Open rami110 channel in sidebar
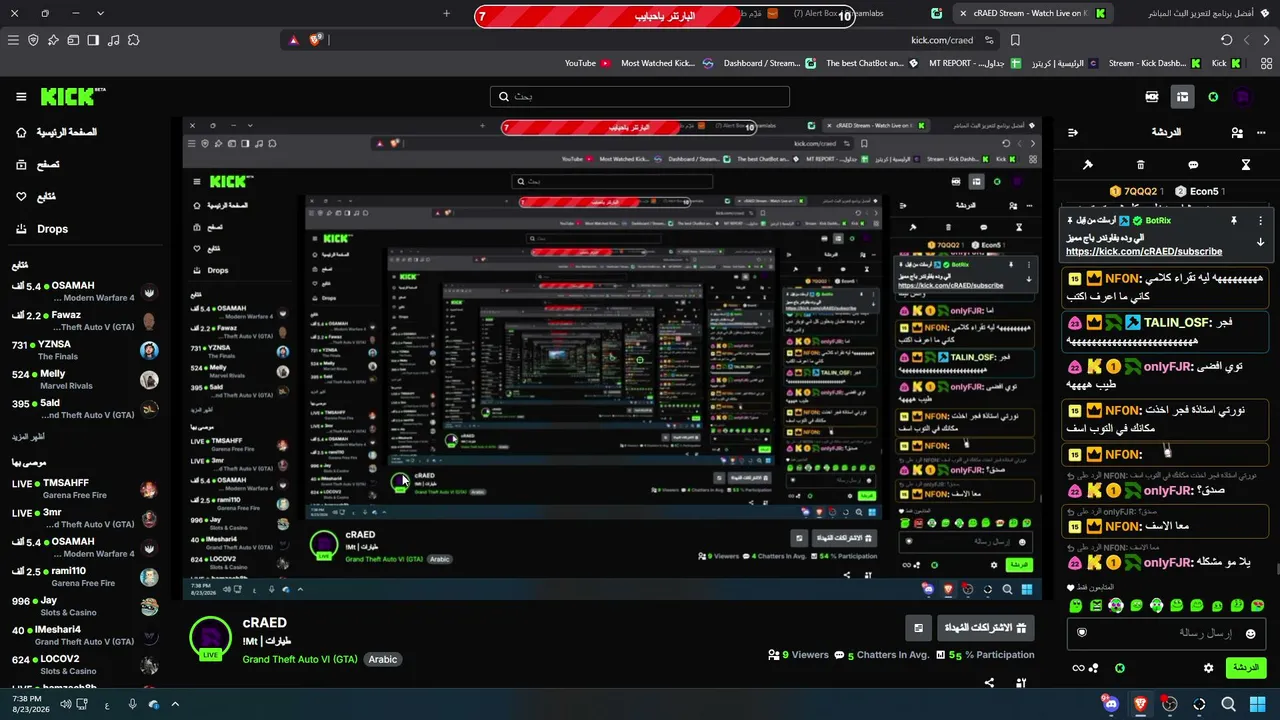Viewport: 1280px width, 720px height. (x=86, y=577)
